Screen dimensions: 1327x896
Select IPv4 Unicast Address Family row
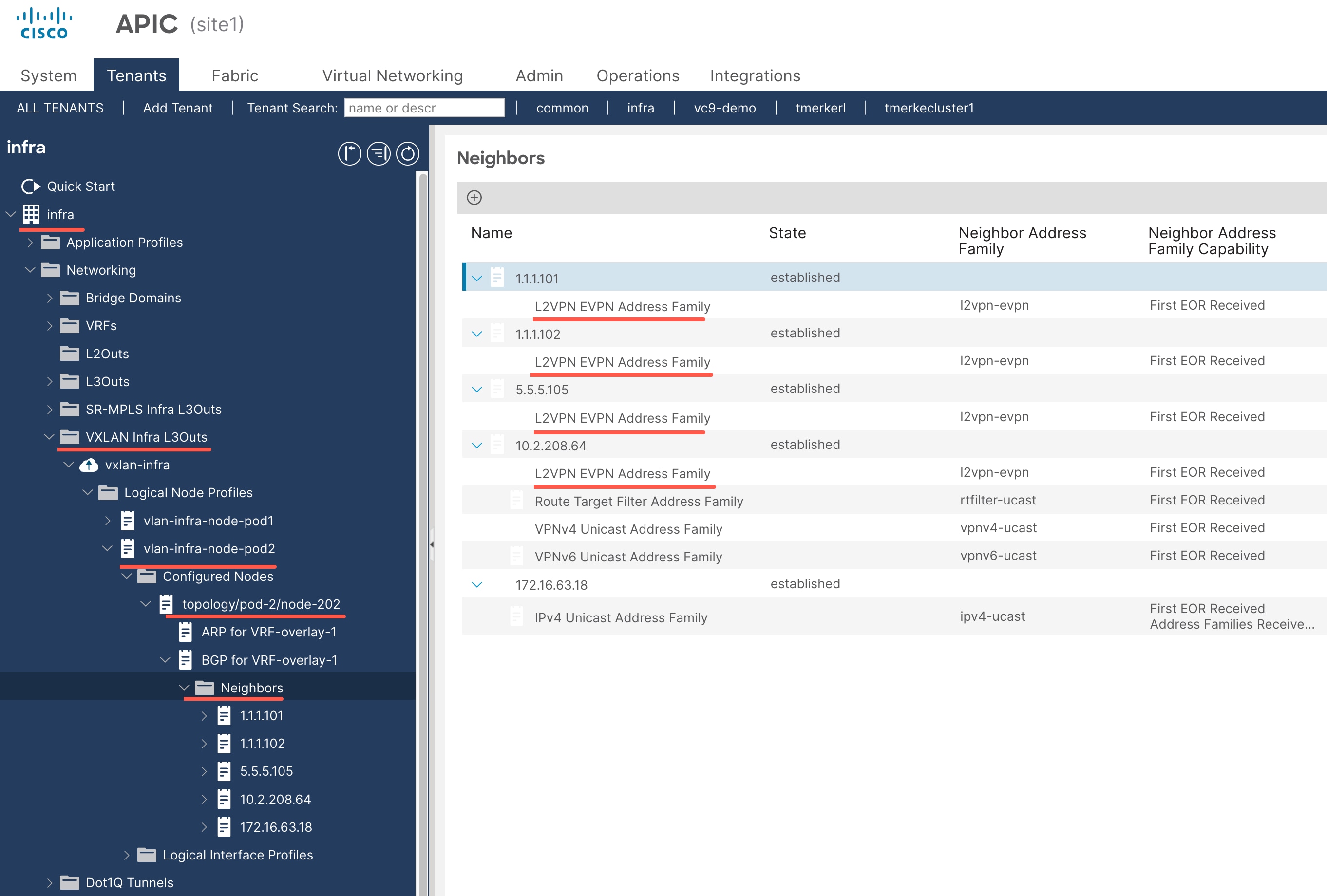pyautogui.click(x=894, y=617)
